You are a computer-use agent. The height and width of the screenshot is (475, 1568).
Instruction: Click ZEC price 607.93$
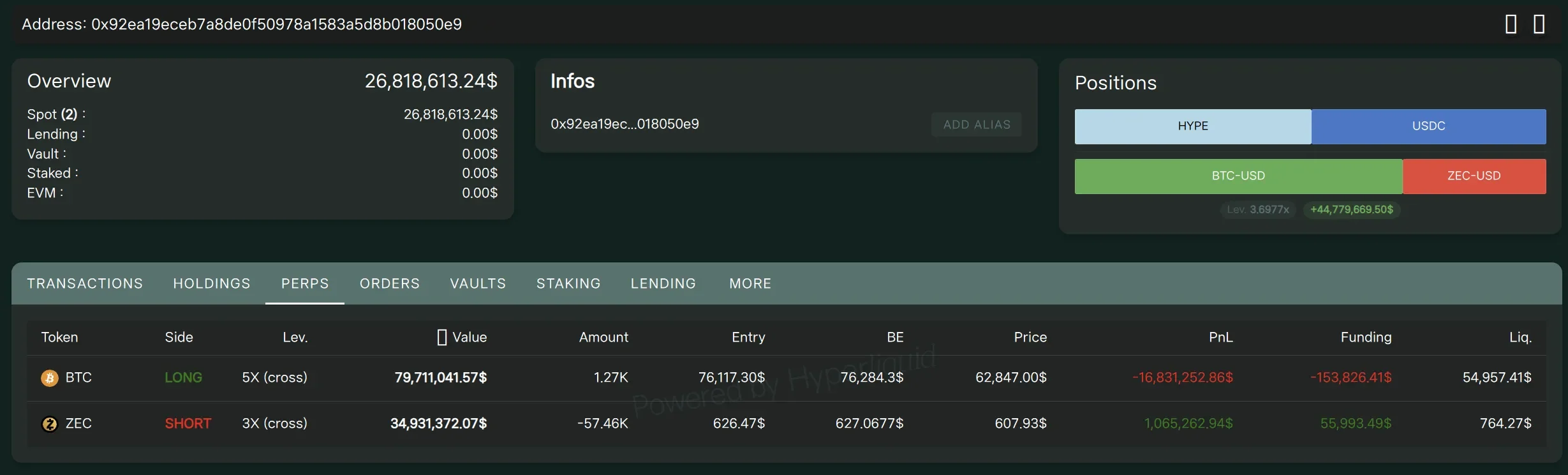point(1021,424)
